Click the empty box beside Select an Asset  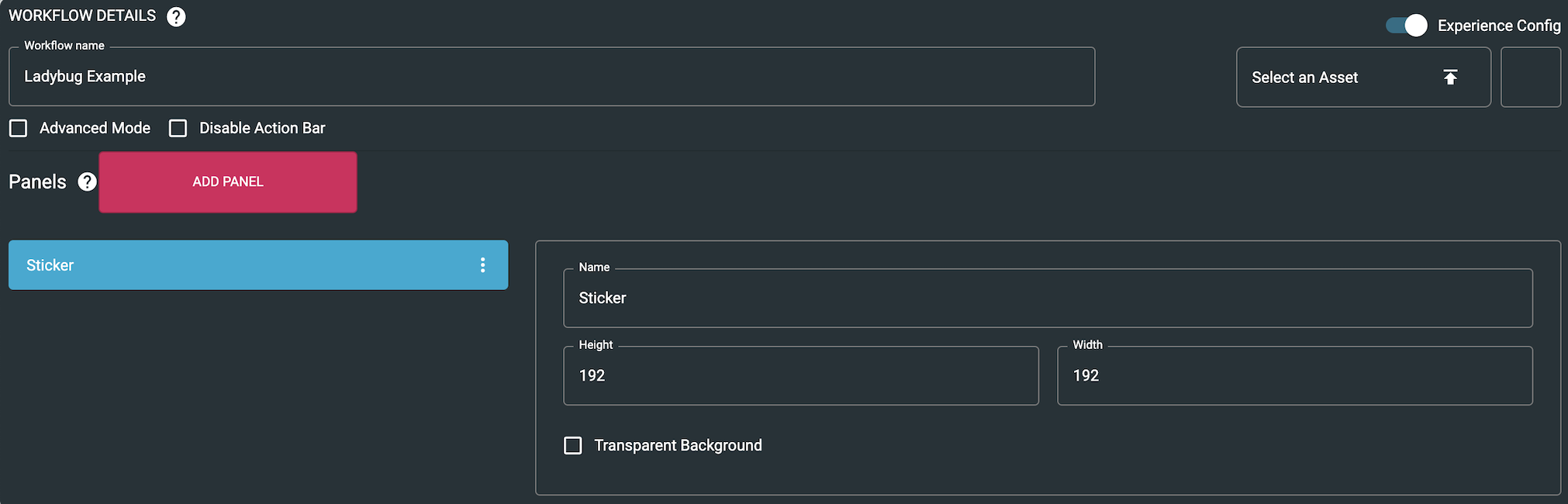coord(1531,77)
